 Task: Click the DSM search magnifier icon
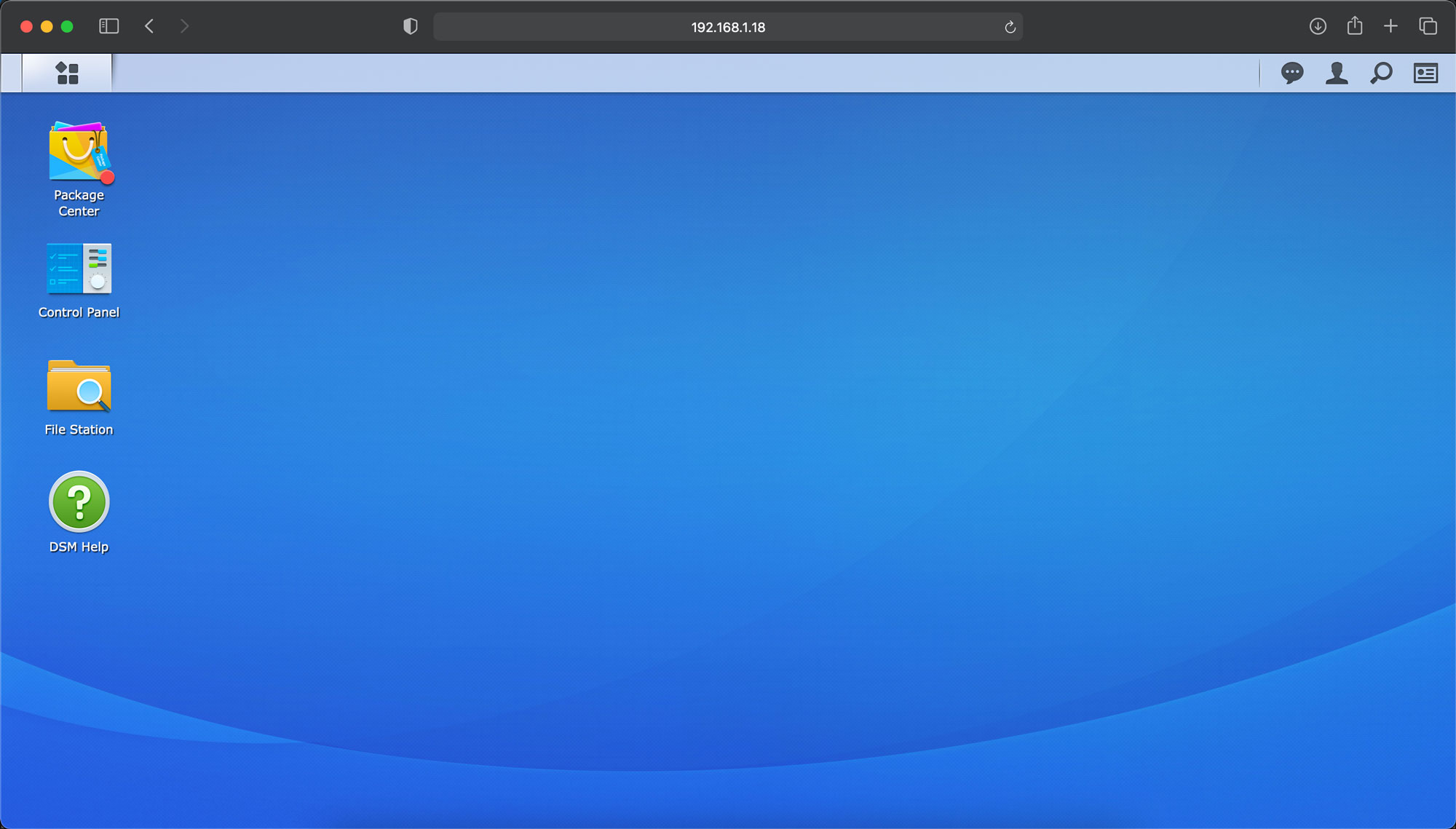pos(1381,73)
